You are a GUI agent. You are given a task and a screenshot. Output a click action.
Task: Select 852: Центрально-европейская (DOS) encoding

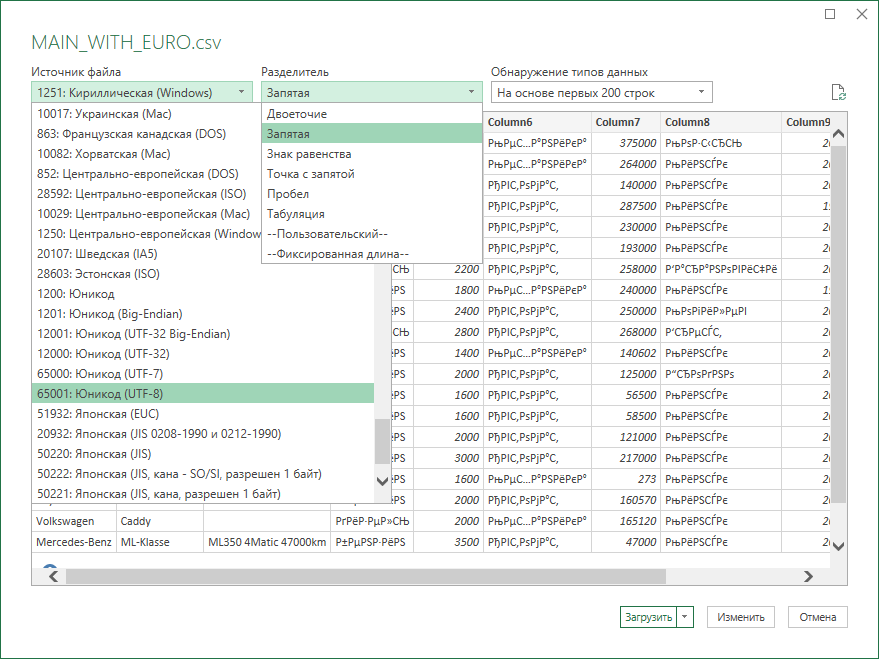click(x=147, y=174)
